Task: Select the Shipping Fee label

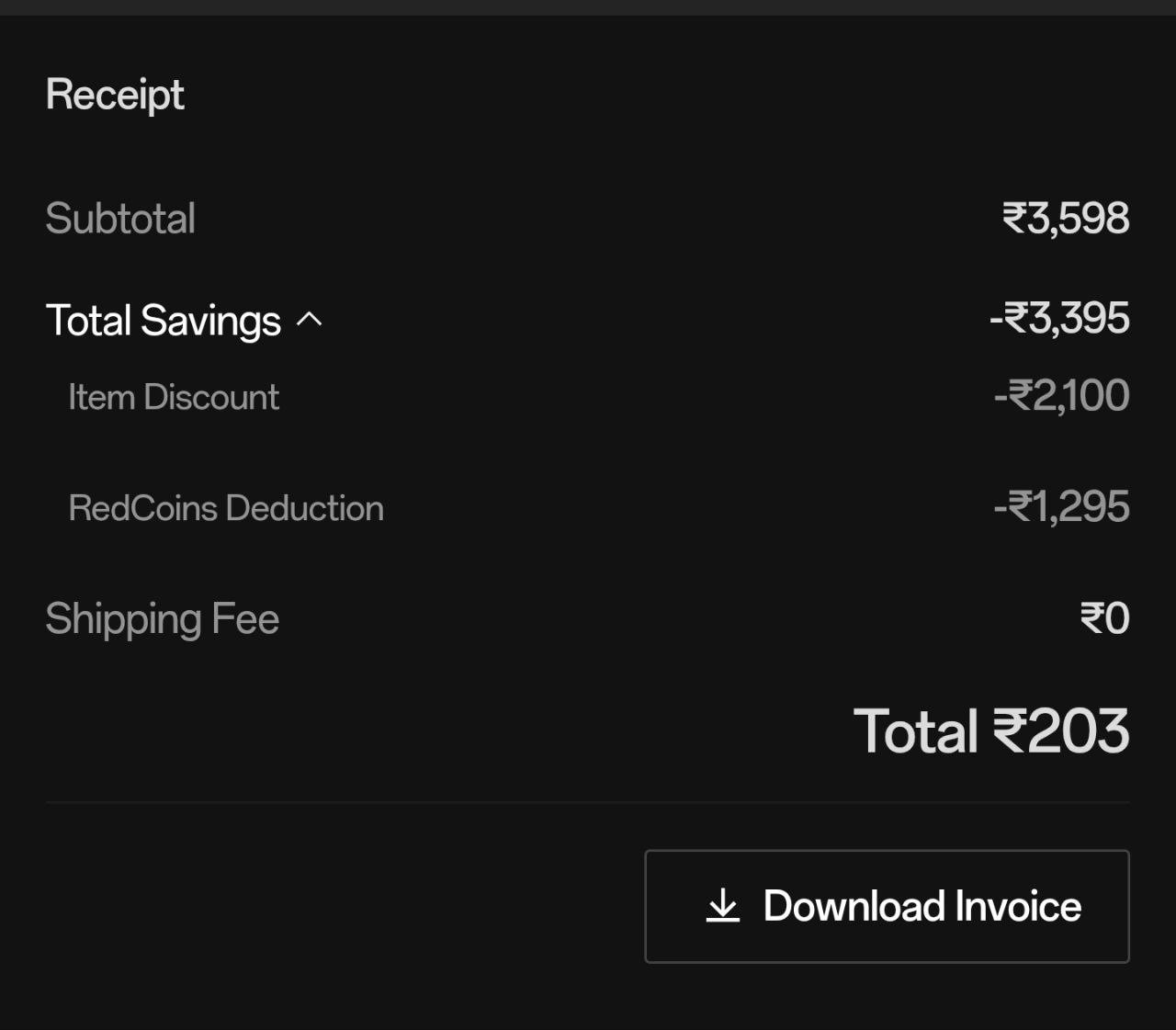Action: coord(162,618)
